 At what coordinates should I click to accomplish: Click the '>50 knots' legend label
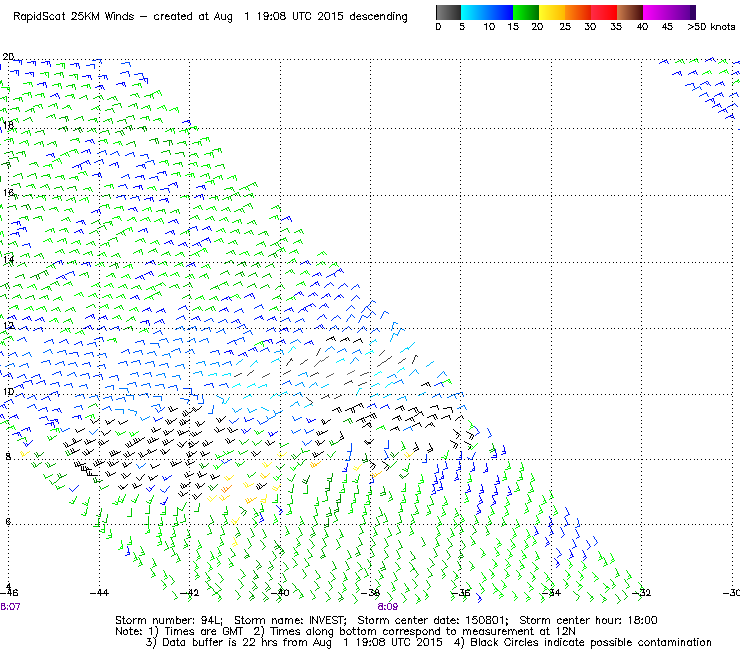[711, 27]
